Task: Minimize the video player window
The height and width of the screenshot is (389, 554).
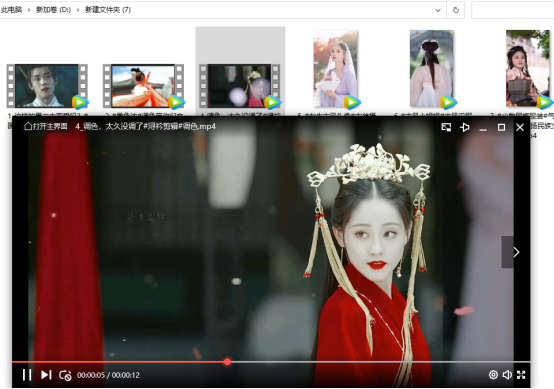Action: point(483,129)
